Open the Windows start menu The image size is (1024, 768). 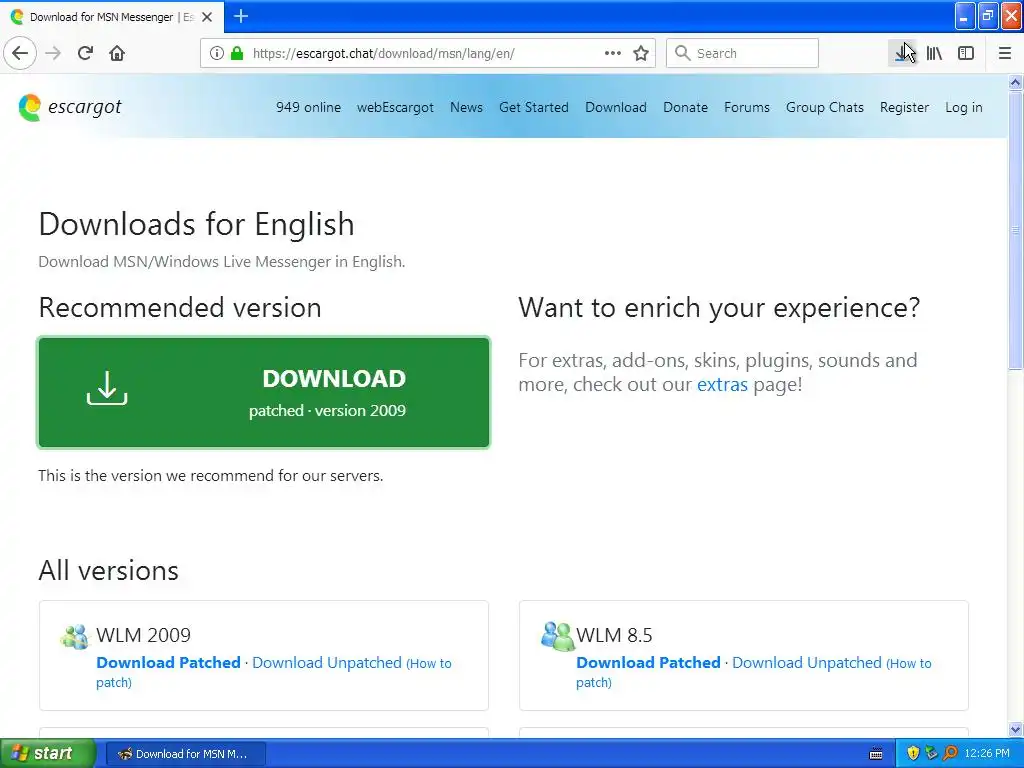pos(48,753)
